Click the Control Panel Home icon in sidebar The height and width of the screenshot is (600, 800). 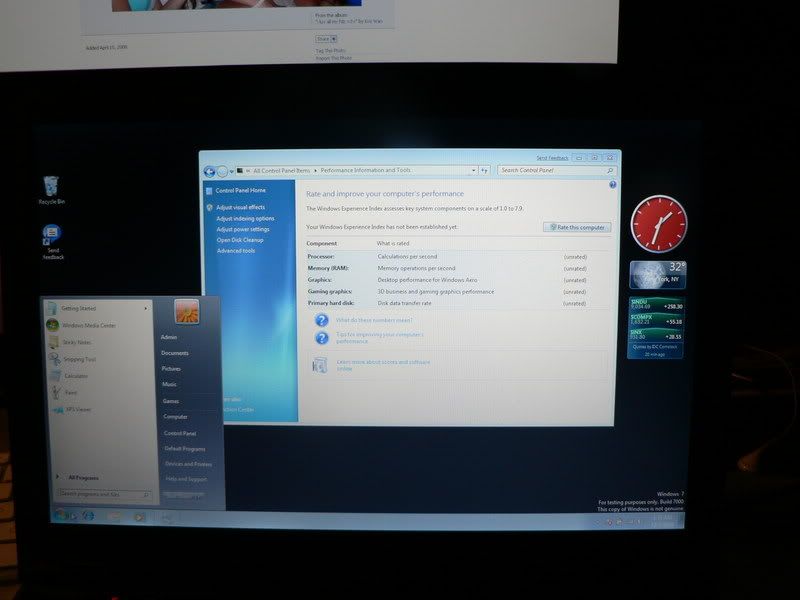(x=209, y=191)
